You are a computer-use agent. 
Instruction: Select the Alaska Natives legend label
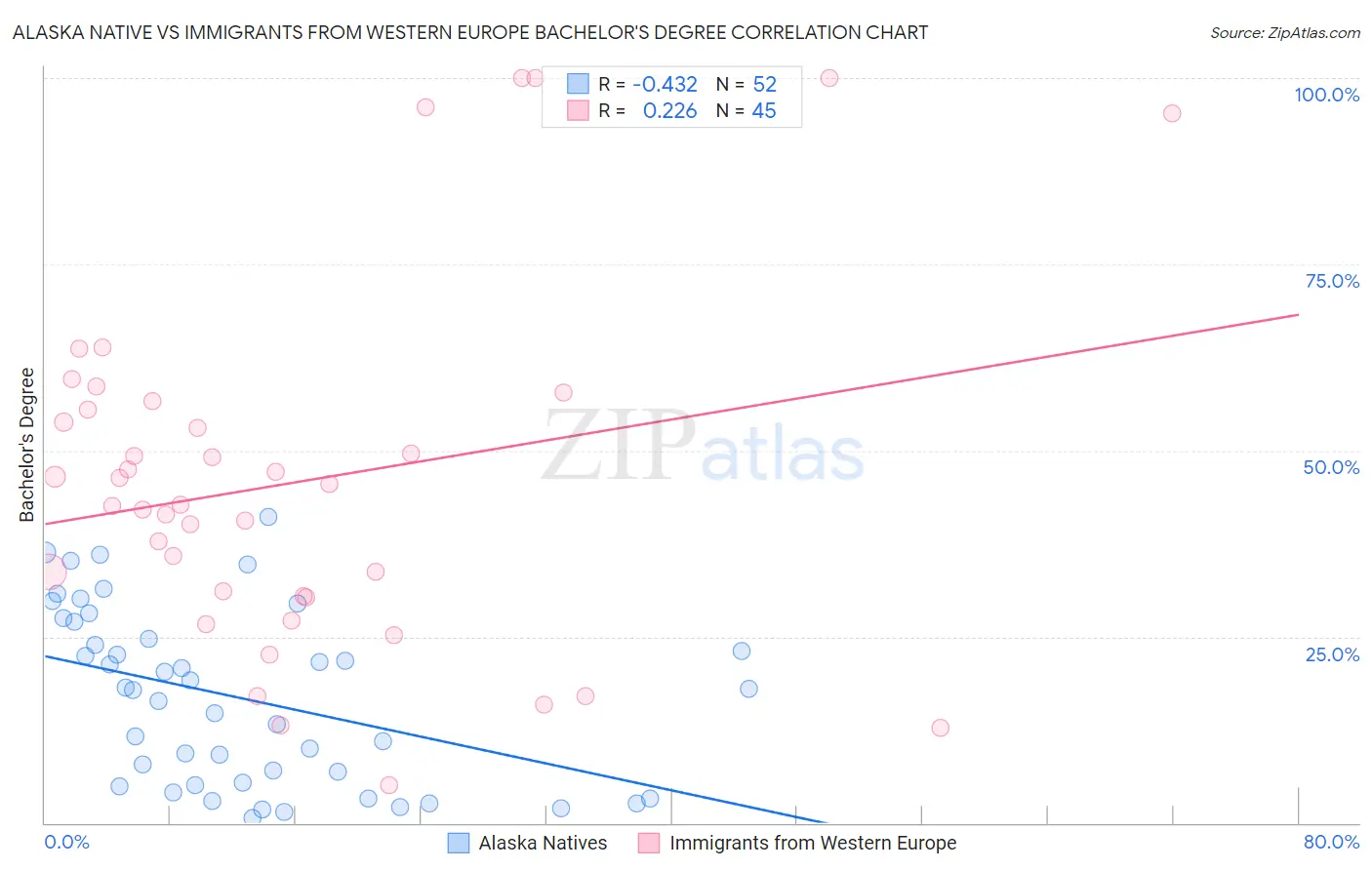[x=543, y=843]
